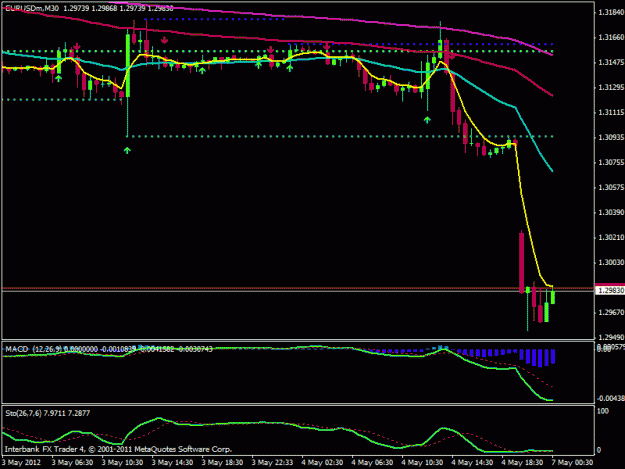Click the 7 May 00:30 time label

[572, 463]
